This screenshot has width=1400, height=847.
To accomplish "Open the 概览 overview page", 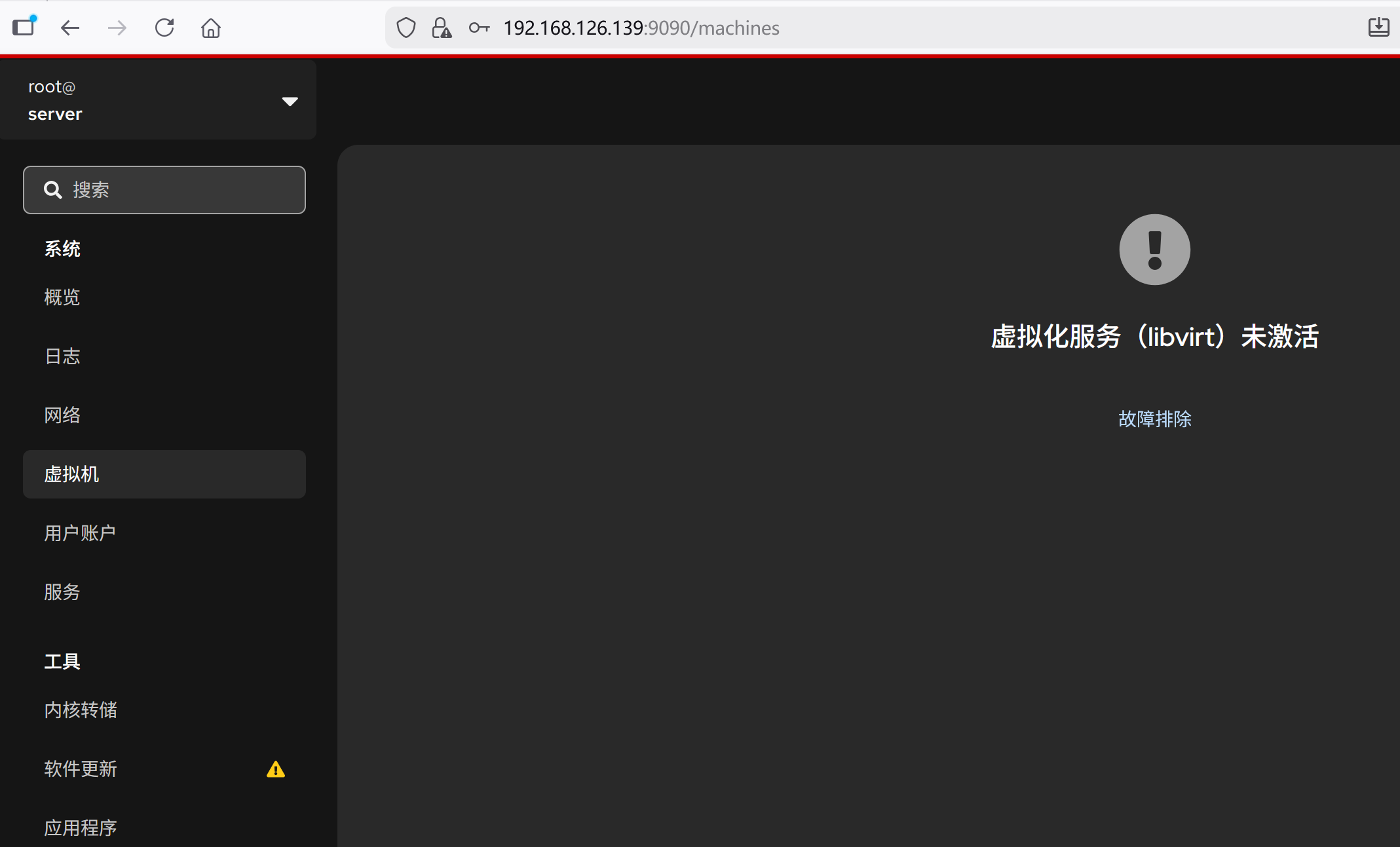I will 62,297.
